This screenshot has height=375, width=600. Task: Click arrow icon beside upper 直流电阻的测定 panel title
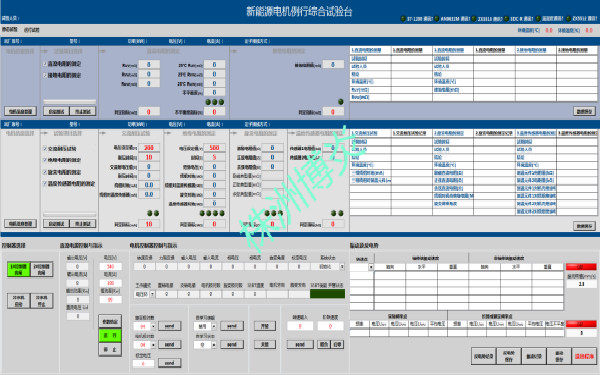point(103,51)
